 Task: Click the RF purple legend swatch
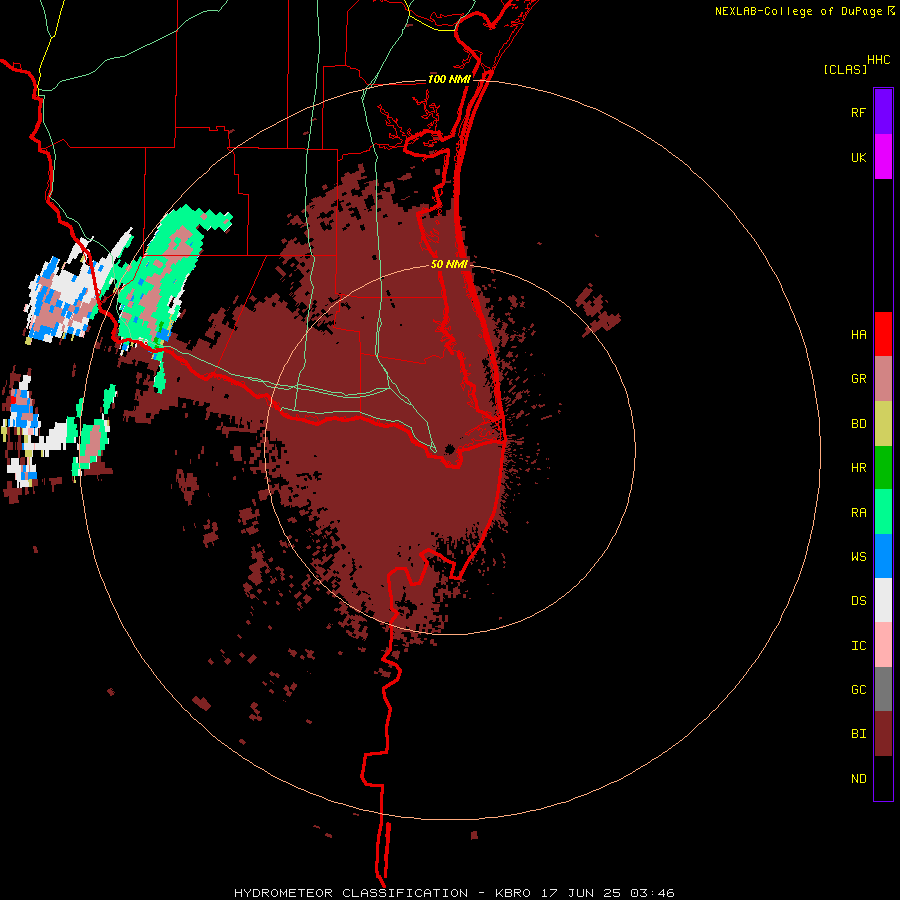click(883, 112)
